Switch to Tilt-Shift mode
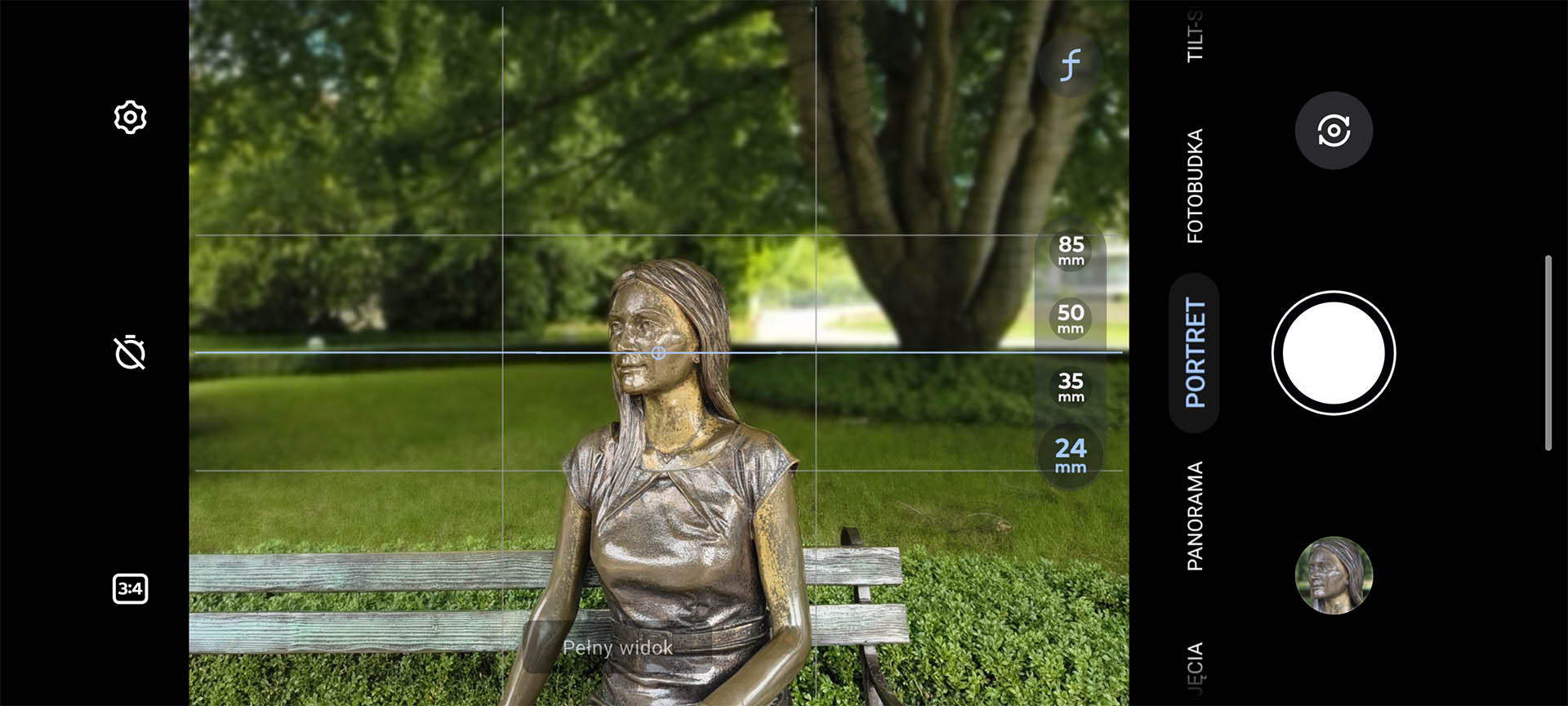This screenshot has height=706, width=1568. click(x=1195, y=37)
